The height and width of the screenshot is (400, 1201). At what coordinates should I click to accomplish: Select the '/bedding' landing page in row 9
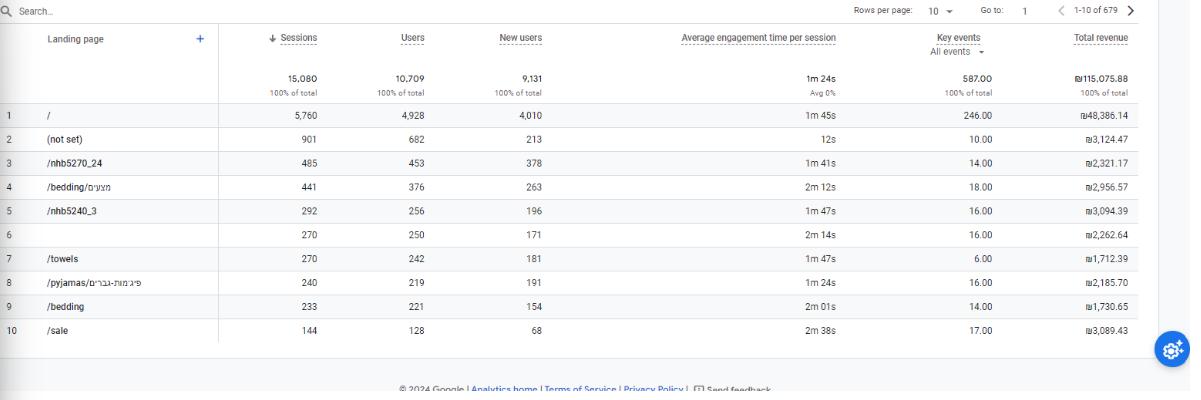[x=65, y=307]
